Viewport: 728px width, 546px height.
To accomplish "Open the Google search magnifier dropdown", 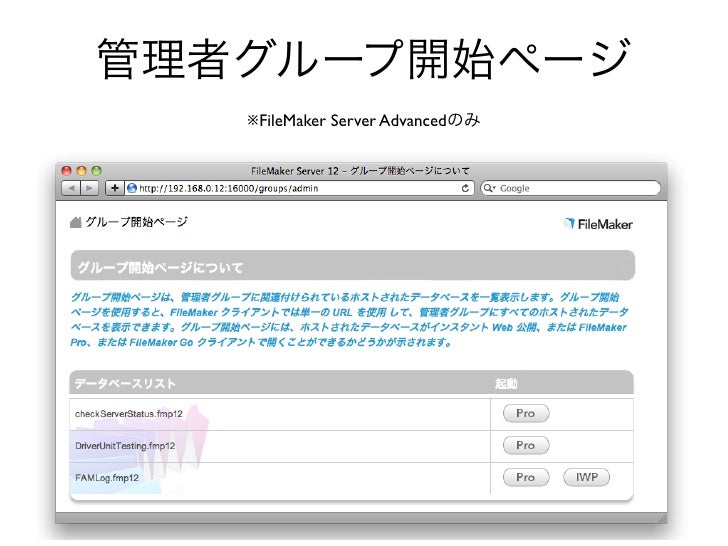I will point(489,188).
